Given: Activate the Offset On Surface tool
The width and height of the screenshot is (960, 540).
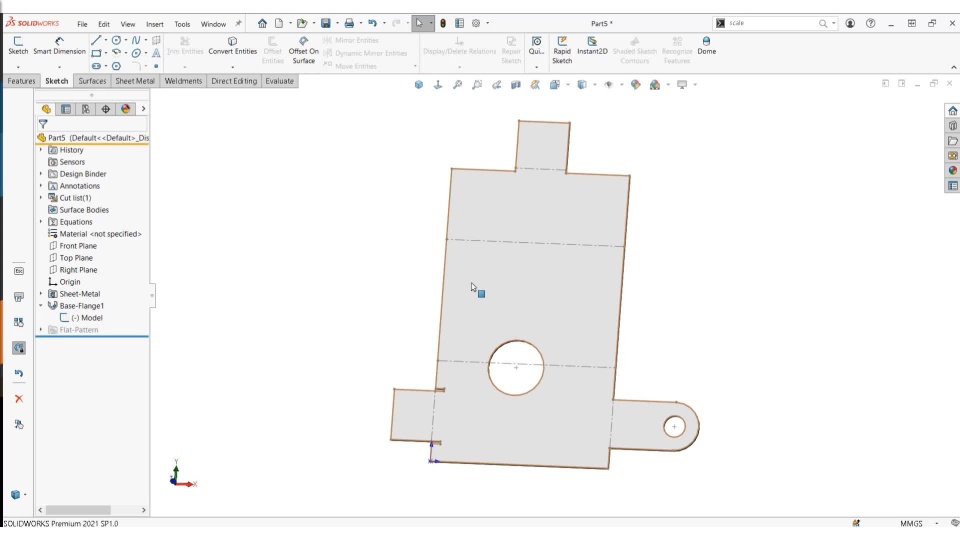Looking at the screenshot, I should click(x=303, y=45).
